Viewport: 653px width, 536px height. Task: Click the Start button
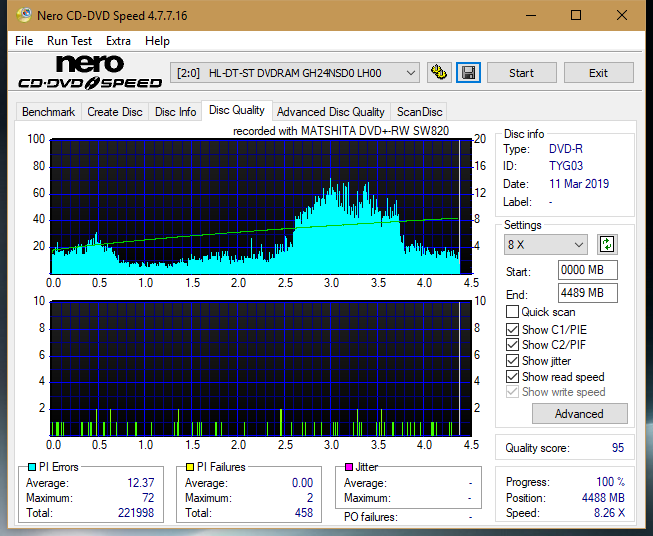tap(521, 73)
